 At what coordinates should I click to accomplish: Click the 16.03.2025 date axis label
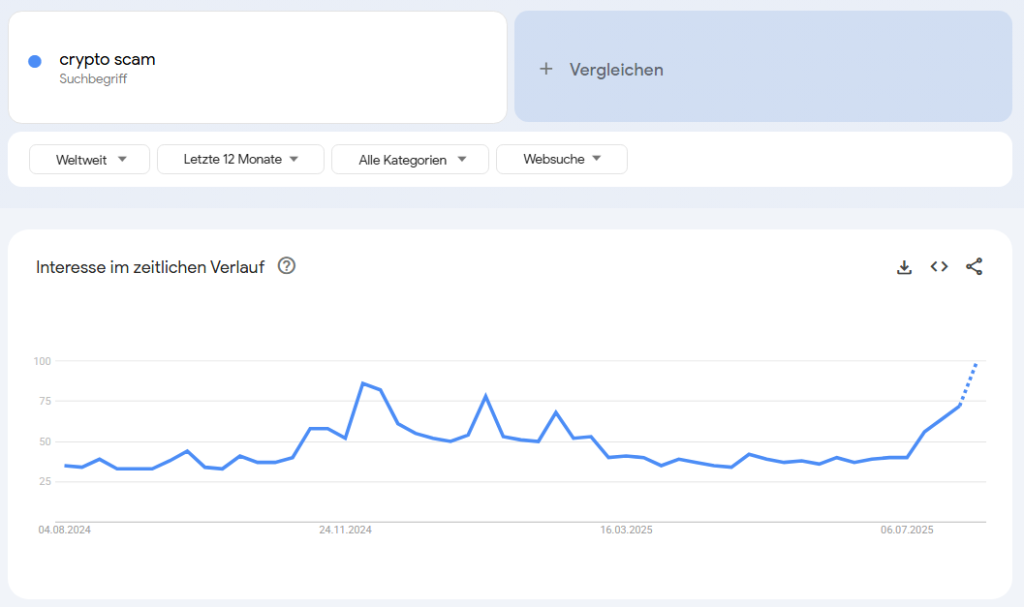[626, 530]
